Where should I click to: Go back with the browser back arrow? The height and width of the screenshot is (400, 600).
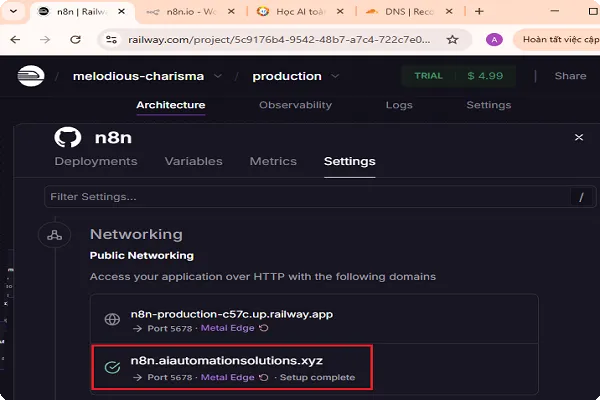15,39
